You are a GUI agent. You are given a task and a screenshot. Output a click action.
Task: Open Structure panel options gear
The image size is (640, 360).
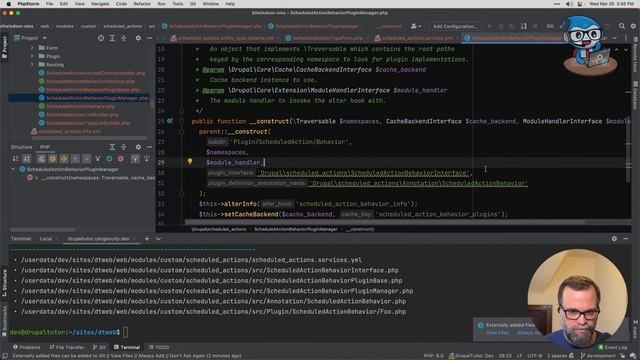tap(138, 147)
